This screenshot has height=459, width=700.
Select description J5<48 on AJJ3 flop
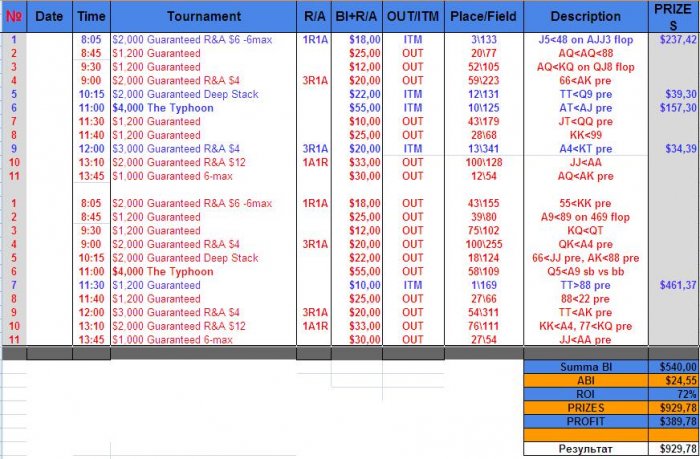click(586, 40)
